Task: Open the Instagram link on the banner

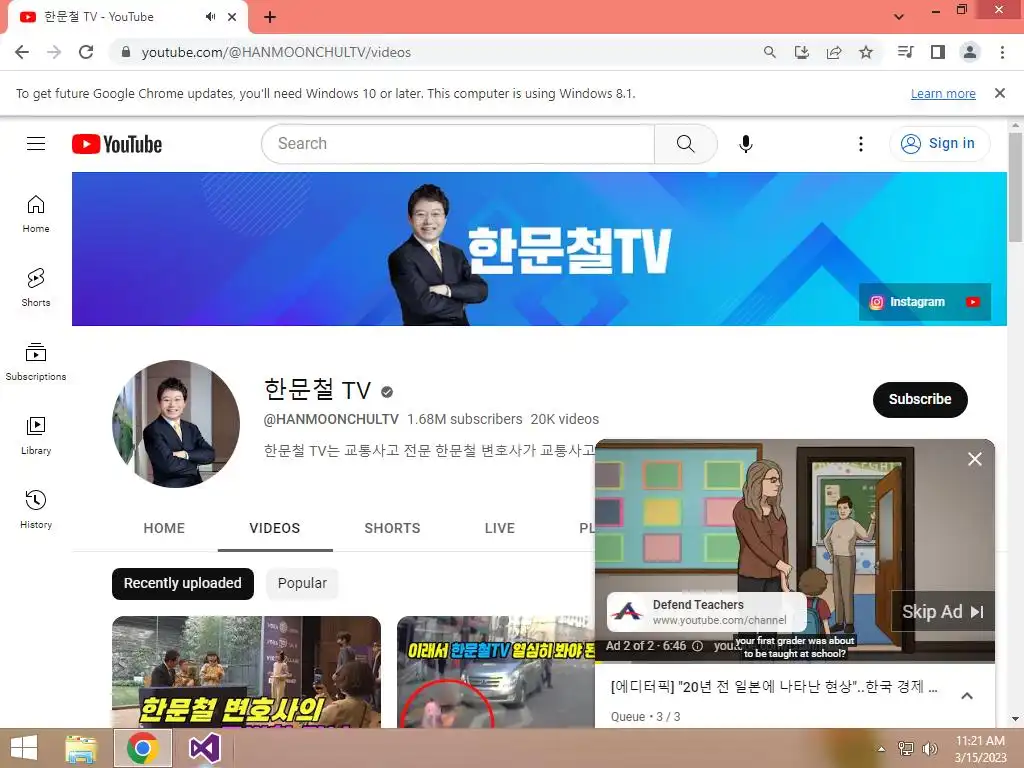Action: tap(908, 302)
